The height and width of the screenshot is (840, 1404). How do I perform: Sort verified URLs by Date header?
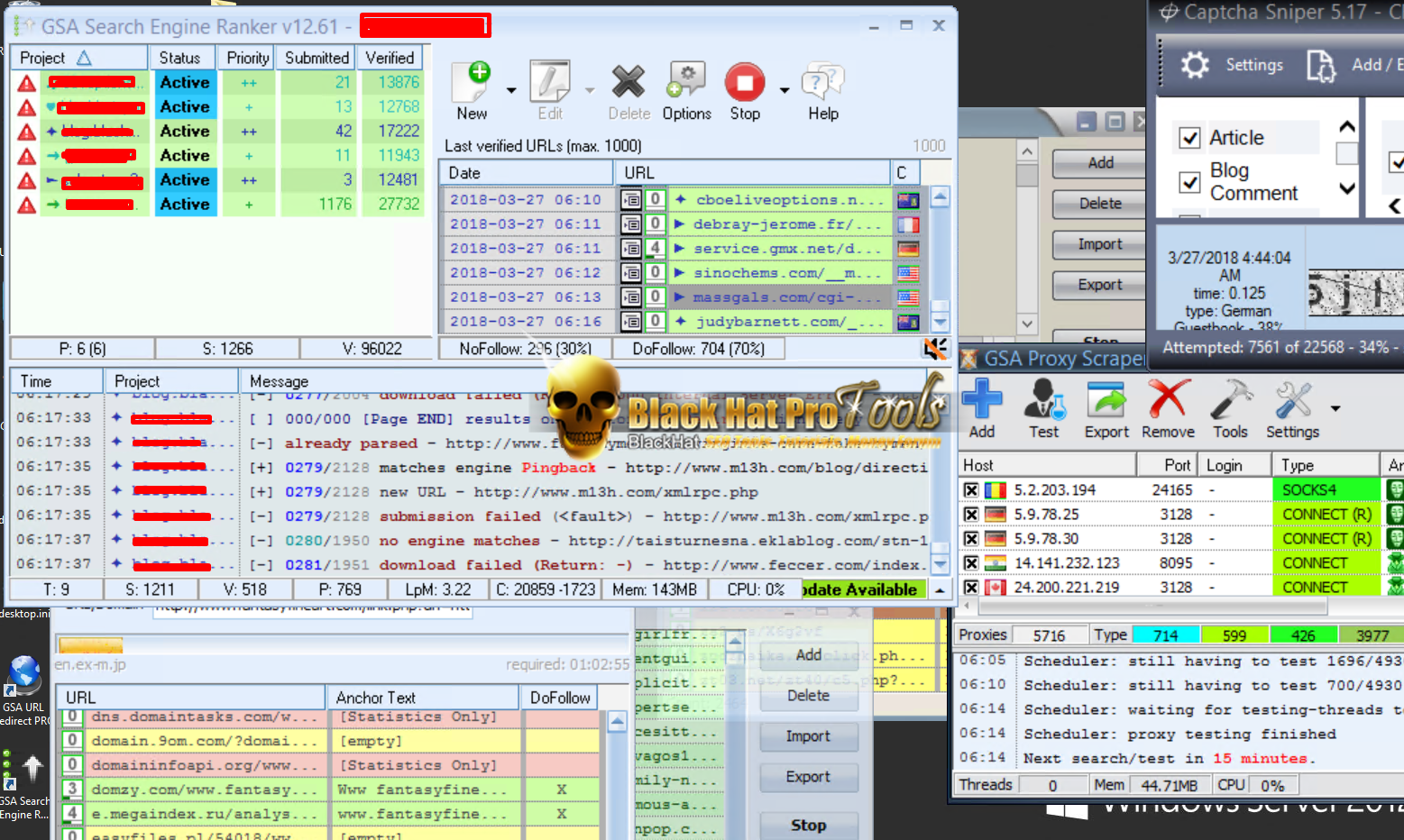[527, 173]
